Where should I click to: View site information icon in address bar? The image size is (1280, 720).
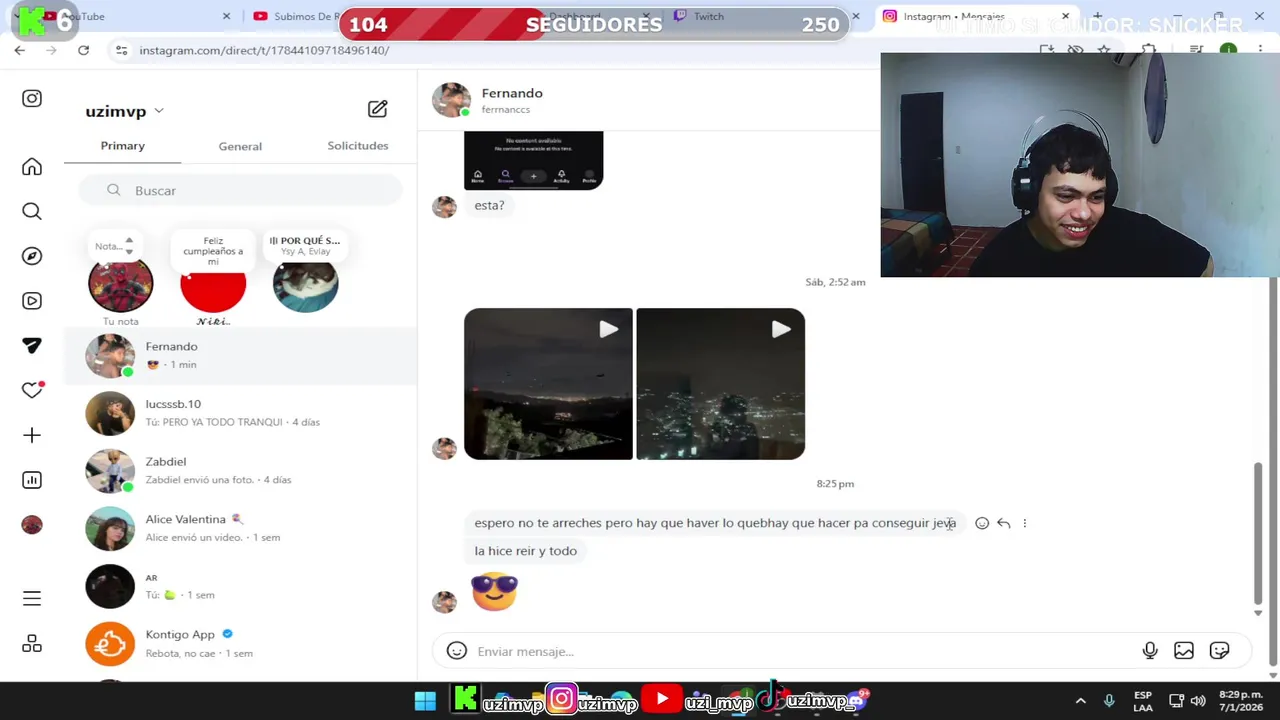coord(121,50)
